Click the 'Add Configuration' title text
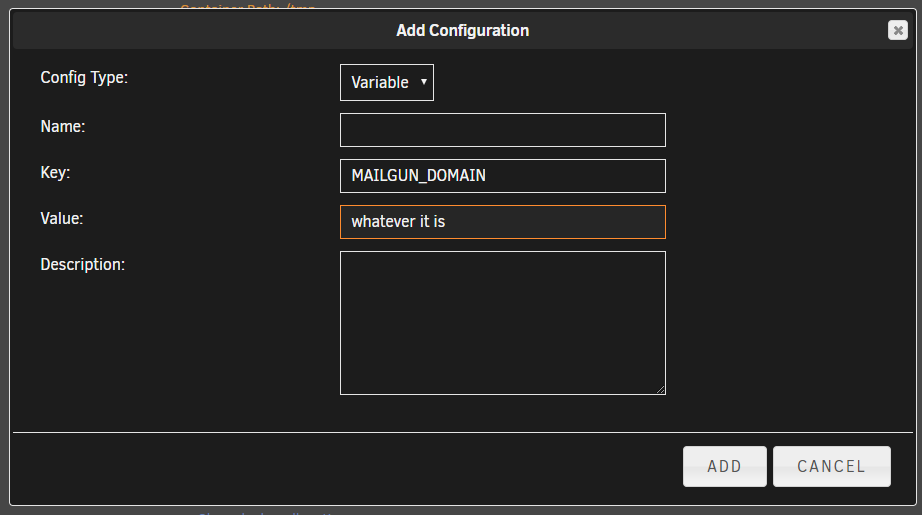 pyautogui.click(x=462, y=31)
